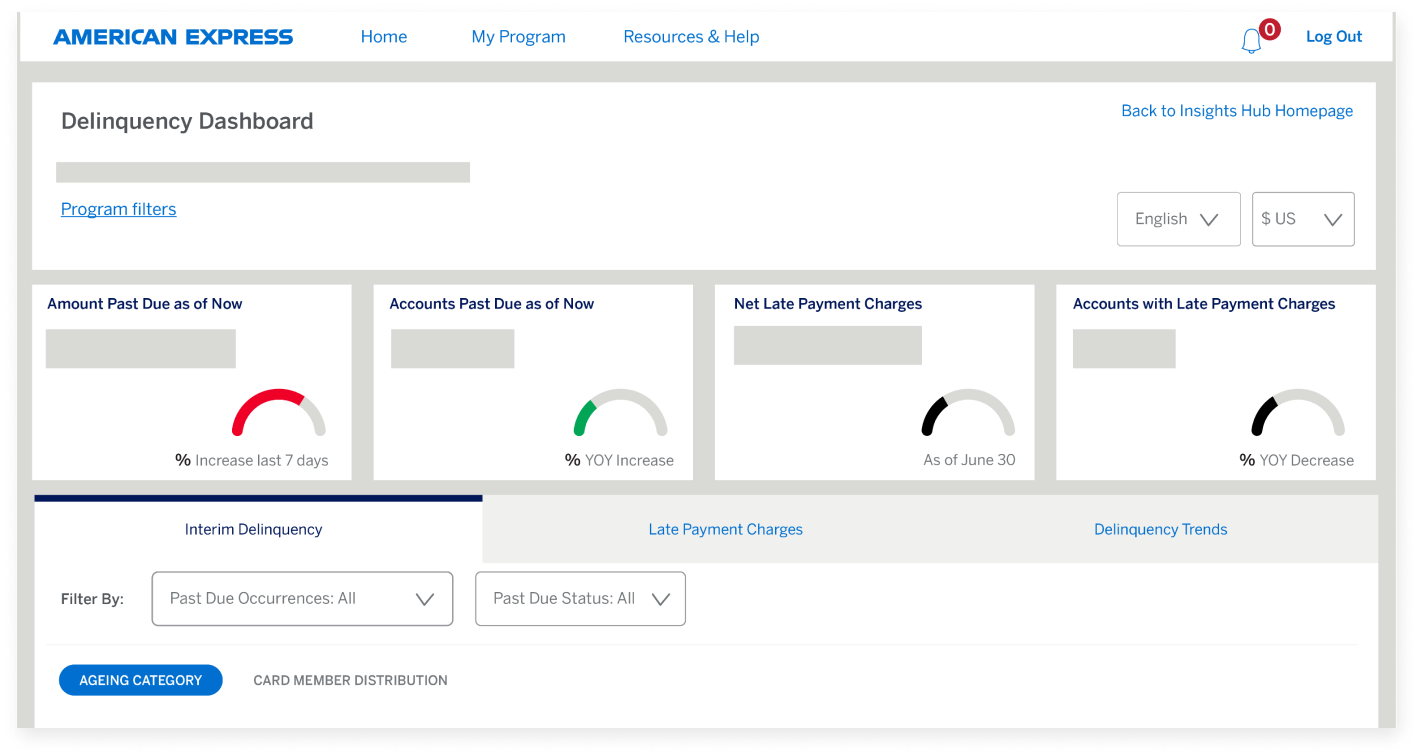Open Past Due Occurrences filter dropdown

pyautogui.click(x=302, y=599)
